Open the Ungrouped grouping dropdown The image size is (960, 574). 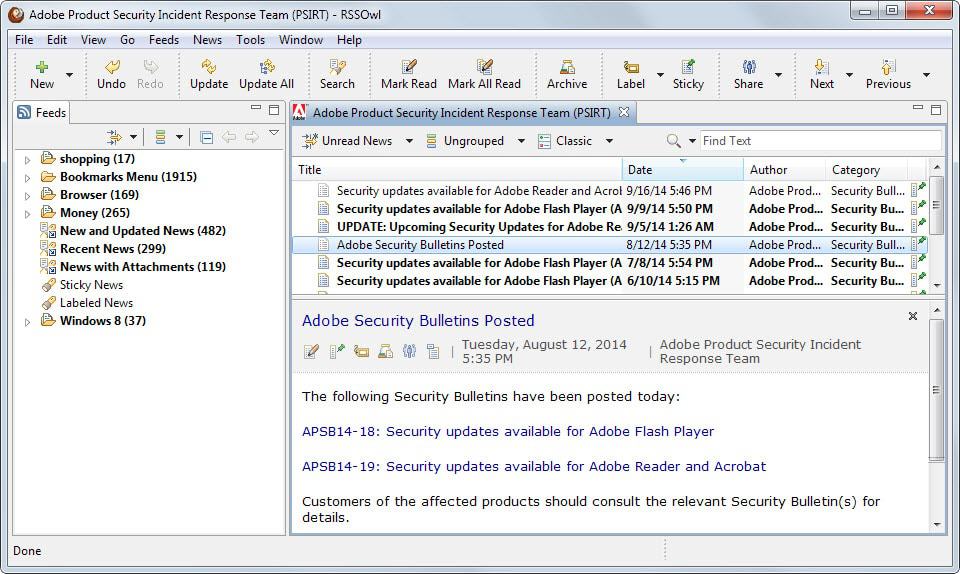click(521, 141)
